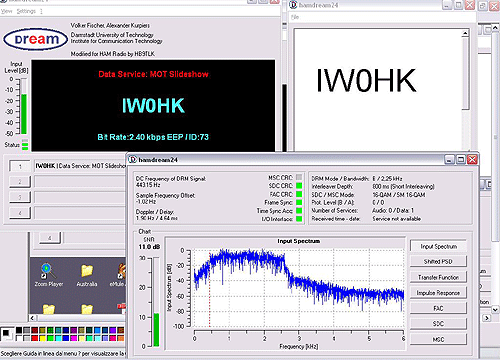Open the Settings menu in Dream
The image size is (500, 360).
click(x=26, y=11)
